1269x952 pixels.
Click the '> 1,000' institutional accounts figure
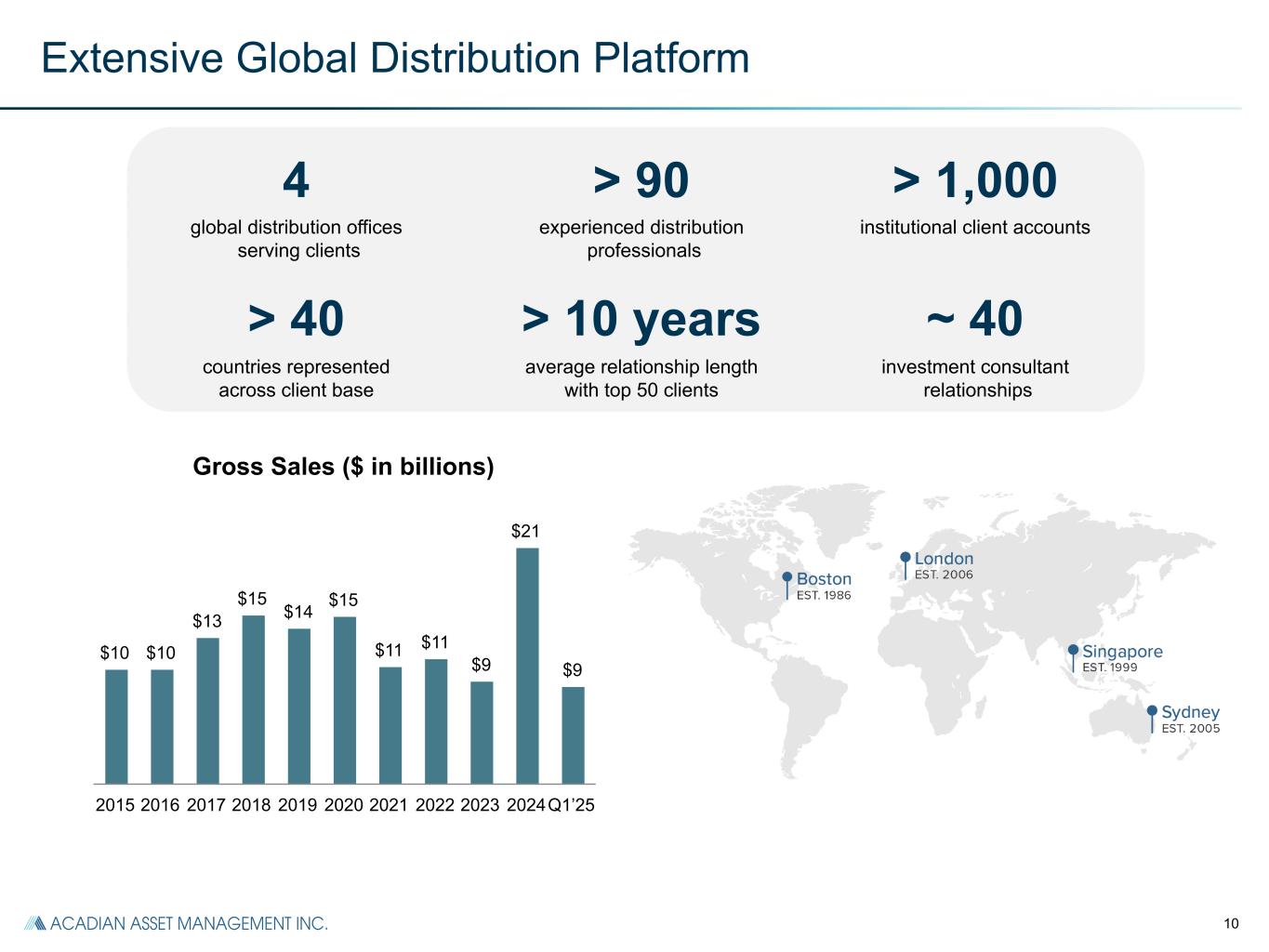[x=974, y=179]
